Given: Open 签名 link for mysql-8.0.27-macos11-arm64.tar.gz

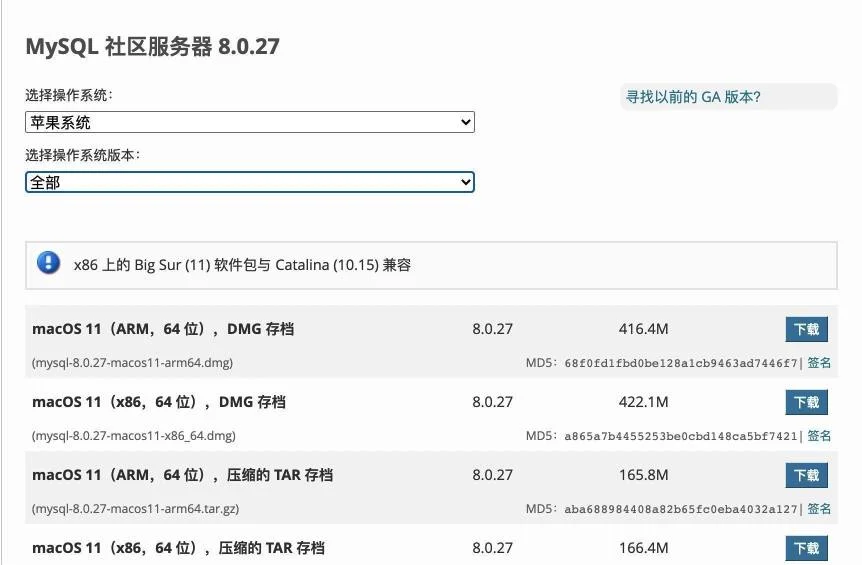Looking at the screenshot, I should click(819, 509).
